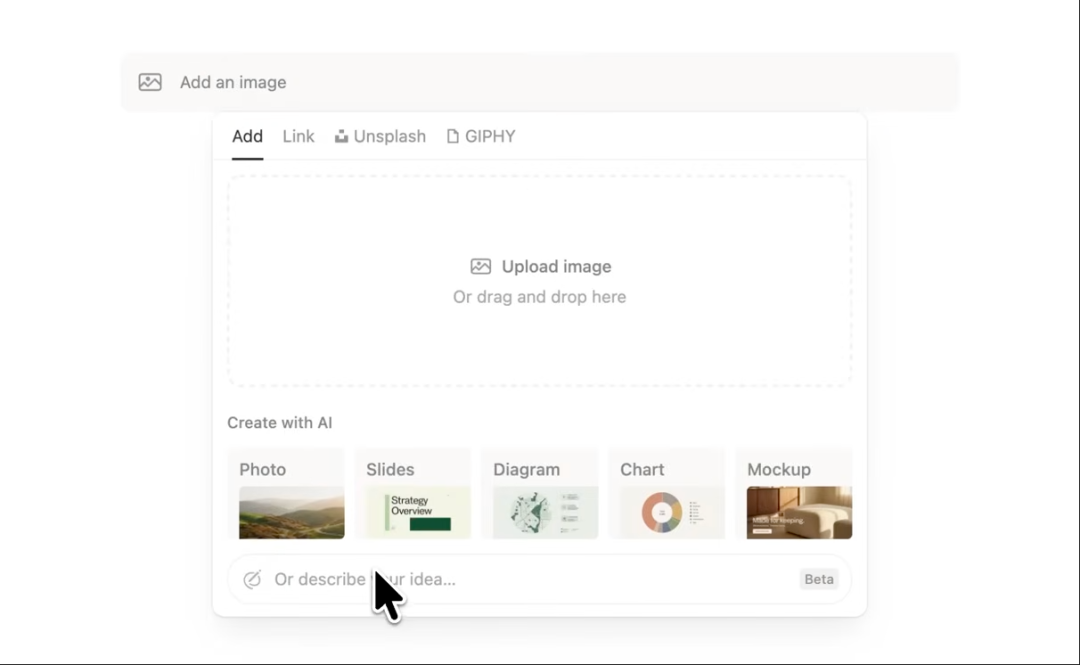This screenshot has width=1080, height=665.
Task: Select the Add tab
Action: coord(247,137)
